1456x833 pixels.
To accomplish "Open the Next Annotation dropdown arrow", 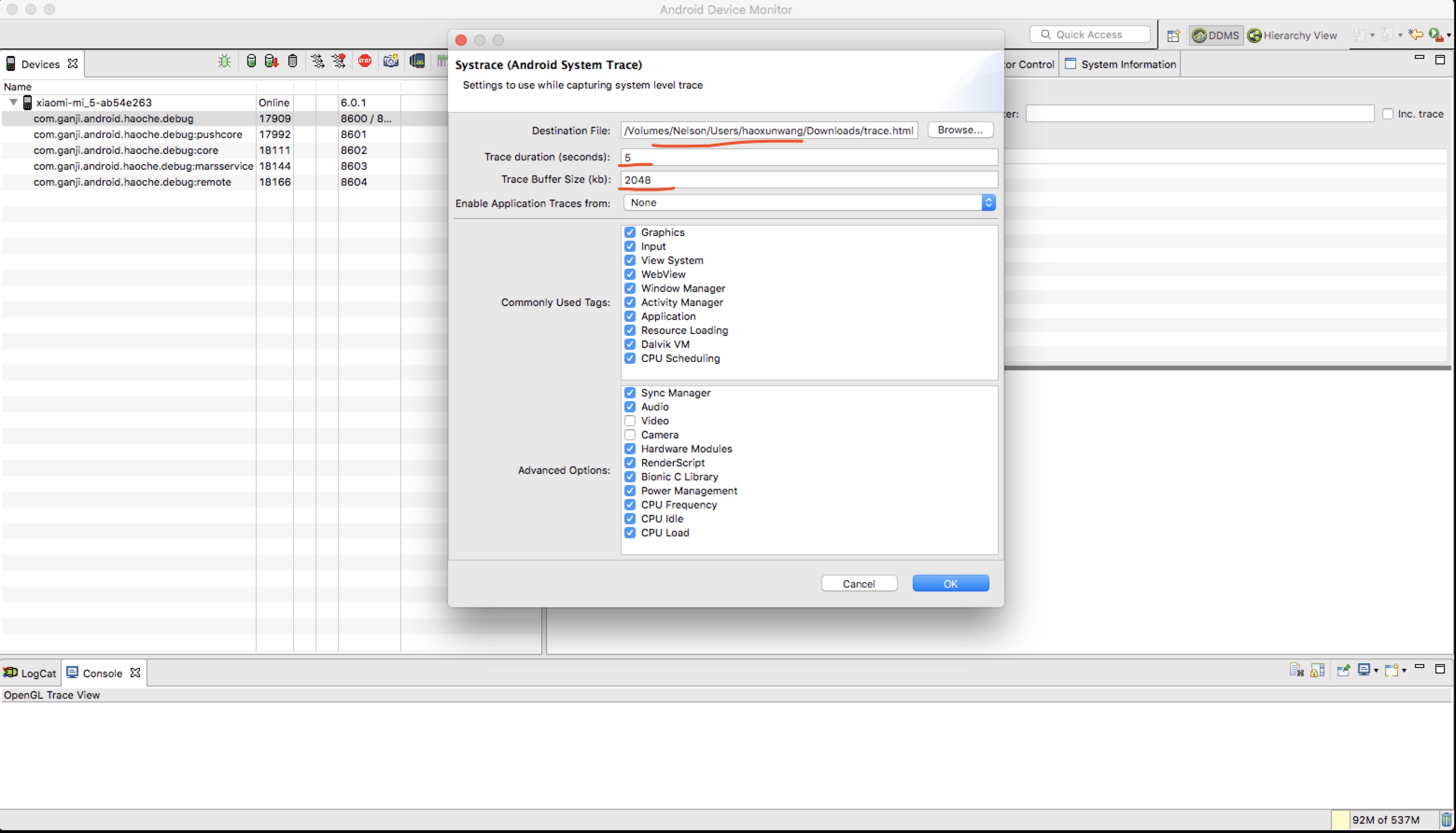I will pos(1372,35).
